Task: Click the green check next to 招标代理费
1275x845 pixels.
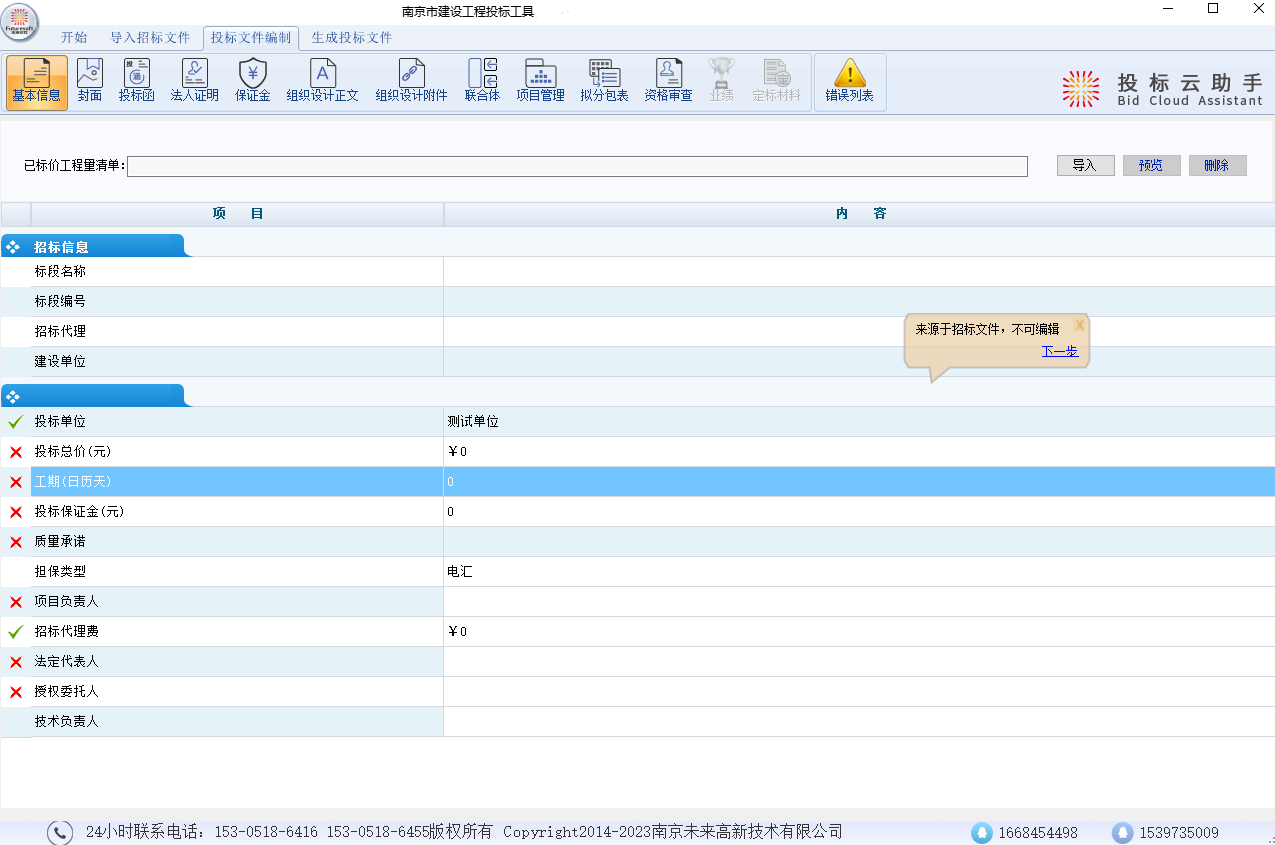Action: [16, 632]
